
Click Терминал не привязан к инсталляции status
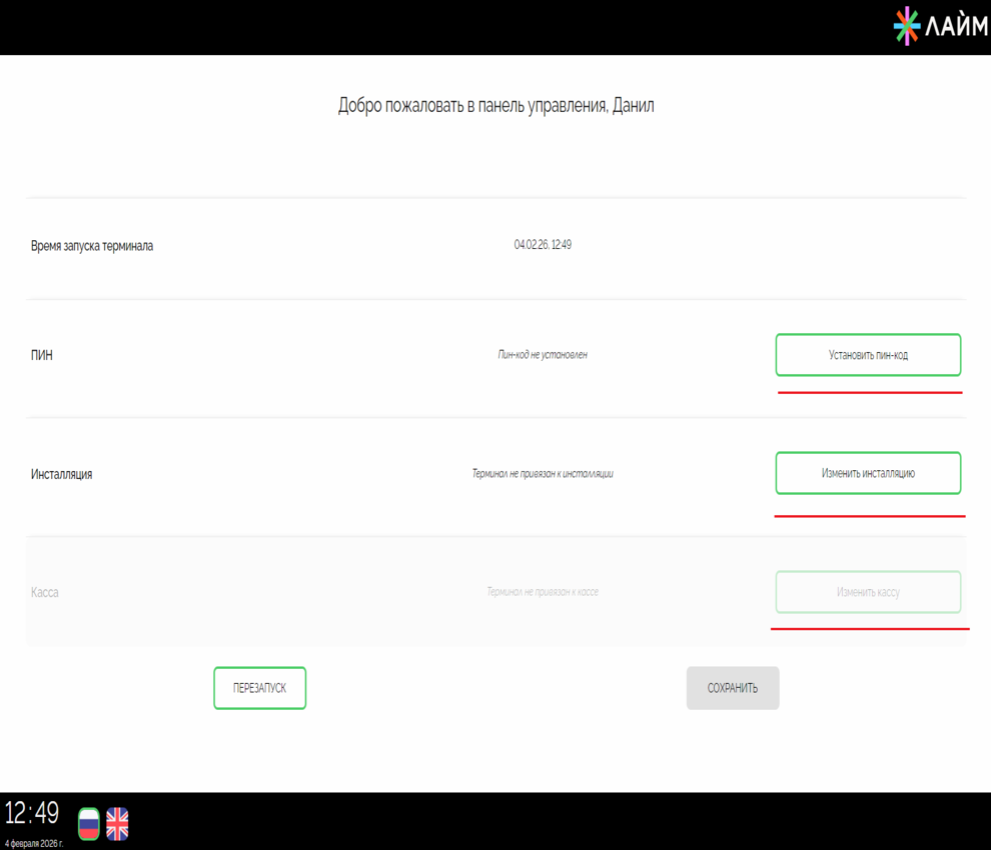542,474
